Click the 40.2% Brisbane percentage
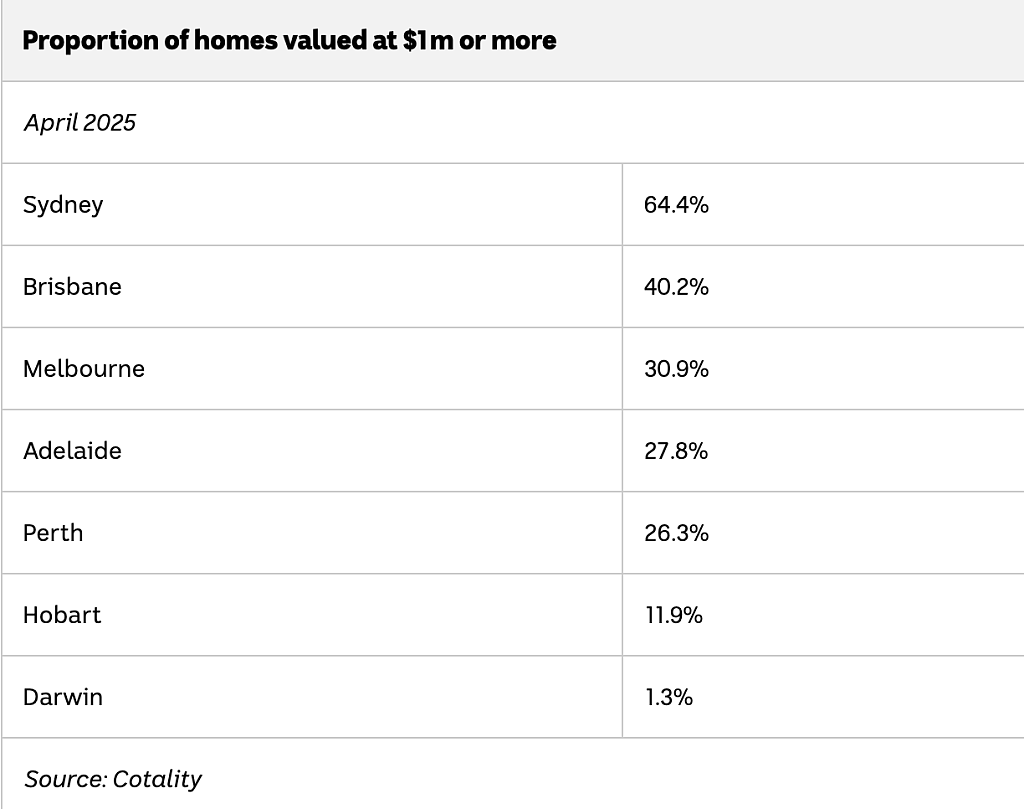The image size is (1024, 809). 676,287
